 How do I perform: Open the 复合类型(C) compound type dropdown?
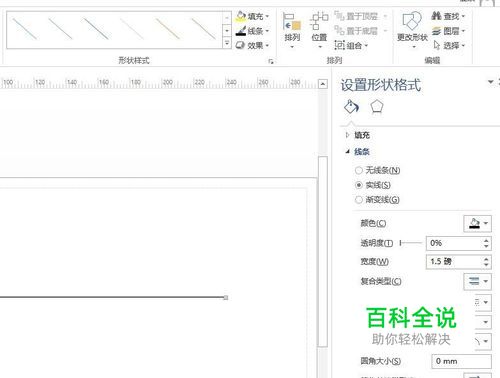(477, 281)
